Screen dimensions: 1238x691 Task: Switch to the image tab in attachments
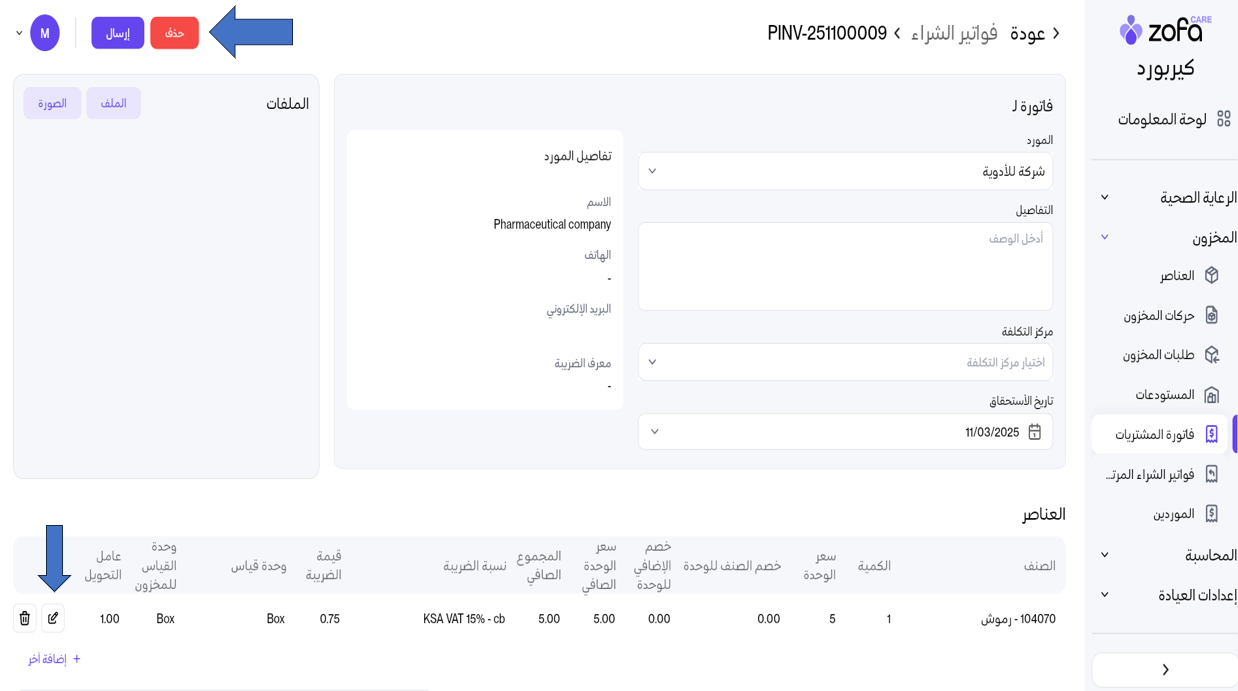[x=52, y=103]
